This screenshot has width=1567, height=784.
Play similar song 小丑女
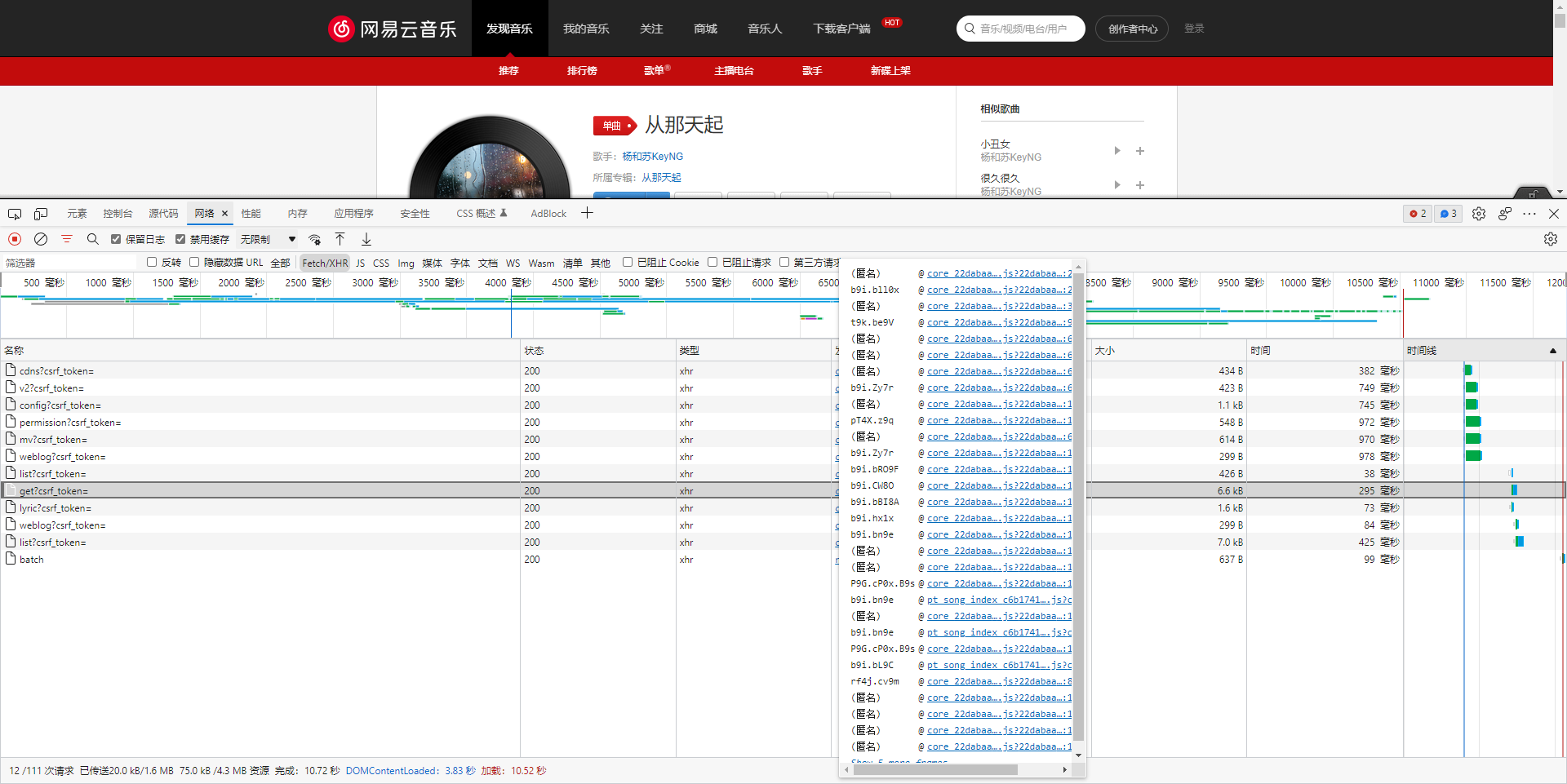(x=1117, y=150)
